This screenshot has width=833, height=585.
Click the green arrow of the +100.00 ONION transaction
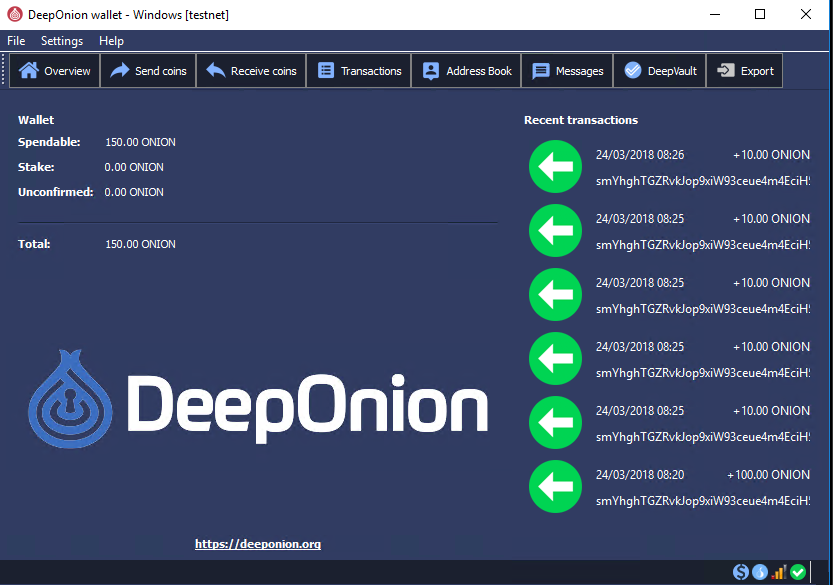pos(555,486)
